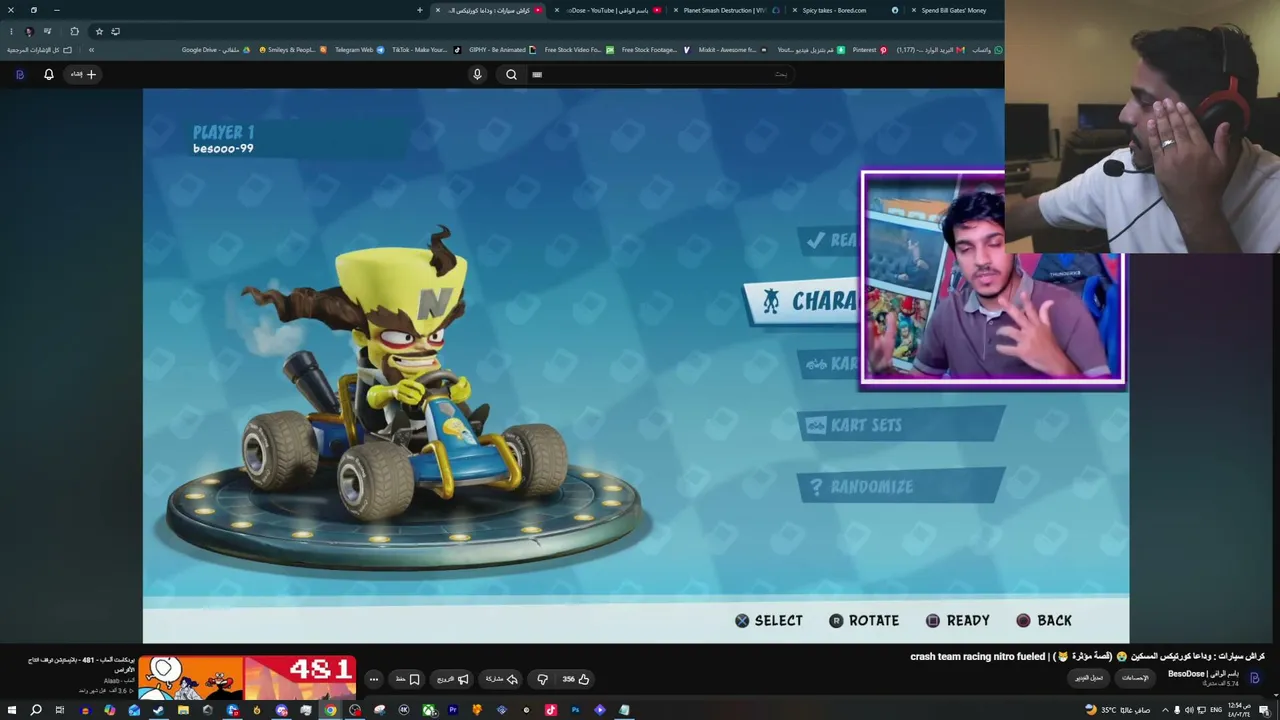This screenshot has width=1280, height=720.
Task: Open File Explorer from the taskbar
Action: pyautogui.click(x=183, y=710)
